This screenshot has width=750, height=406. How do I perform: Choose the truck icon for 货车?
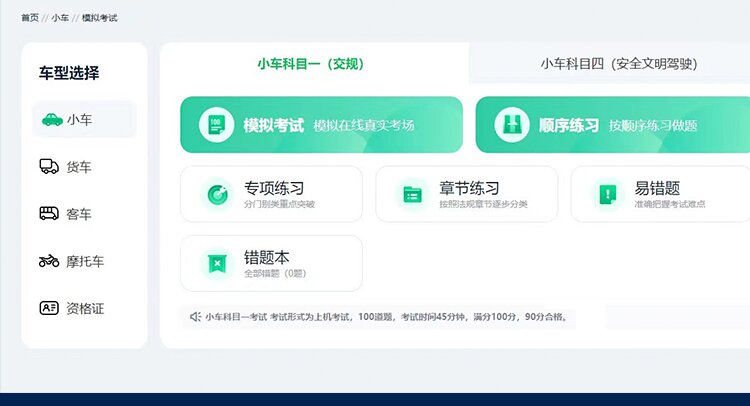[x=49, y=166]
